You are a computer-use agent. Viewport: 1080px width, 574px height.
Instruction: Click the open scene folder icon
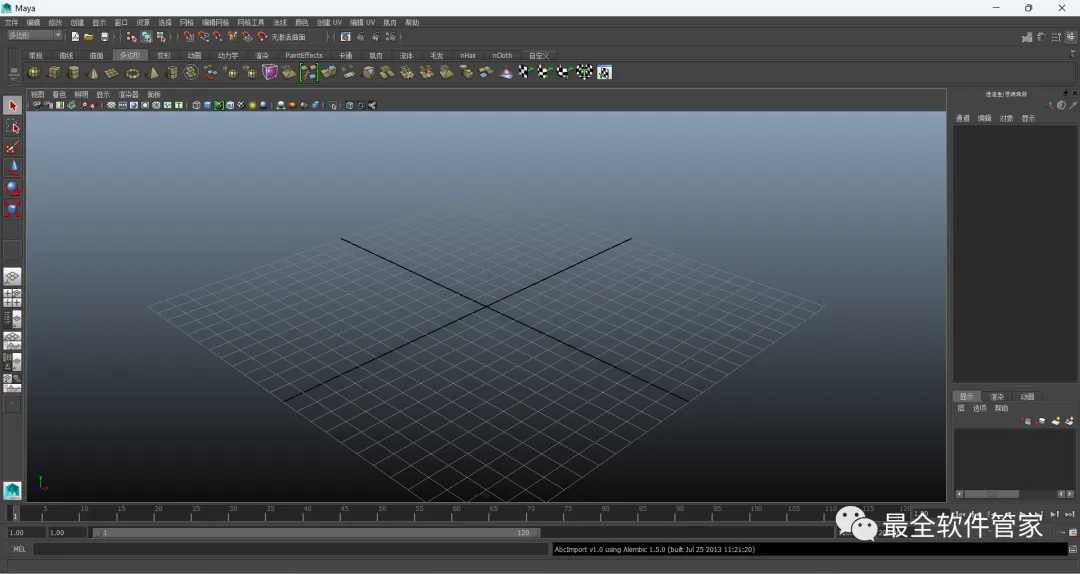[x=89, y=37]
